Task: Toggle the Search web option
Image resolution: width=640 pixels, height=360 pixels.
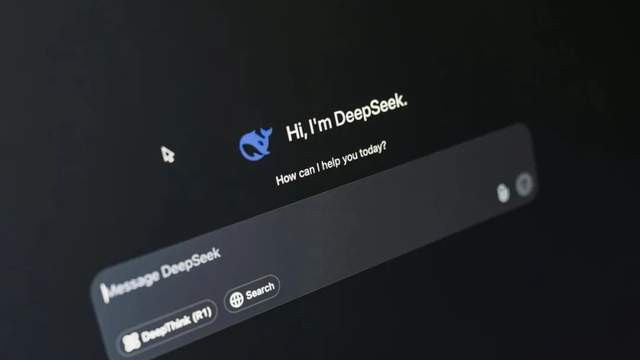Action: click(253, 294)
